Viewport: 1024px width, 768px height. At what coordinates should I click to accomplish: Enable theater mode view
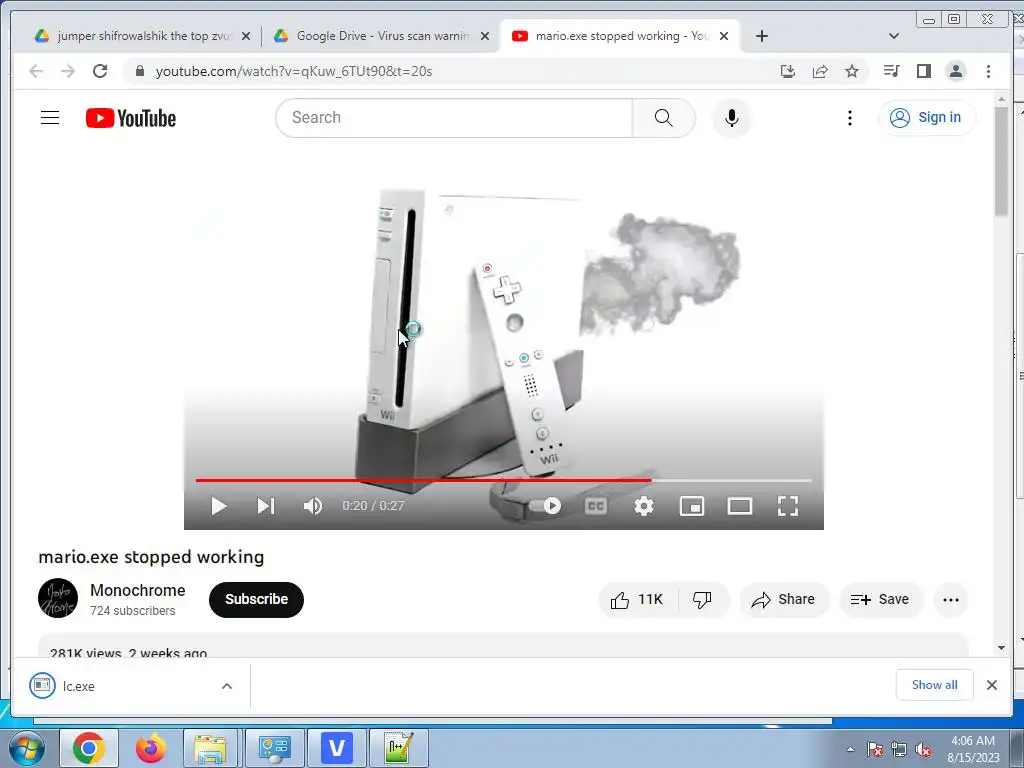740,506
